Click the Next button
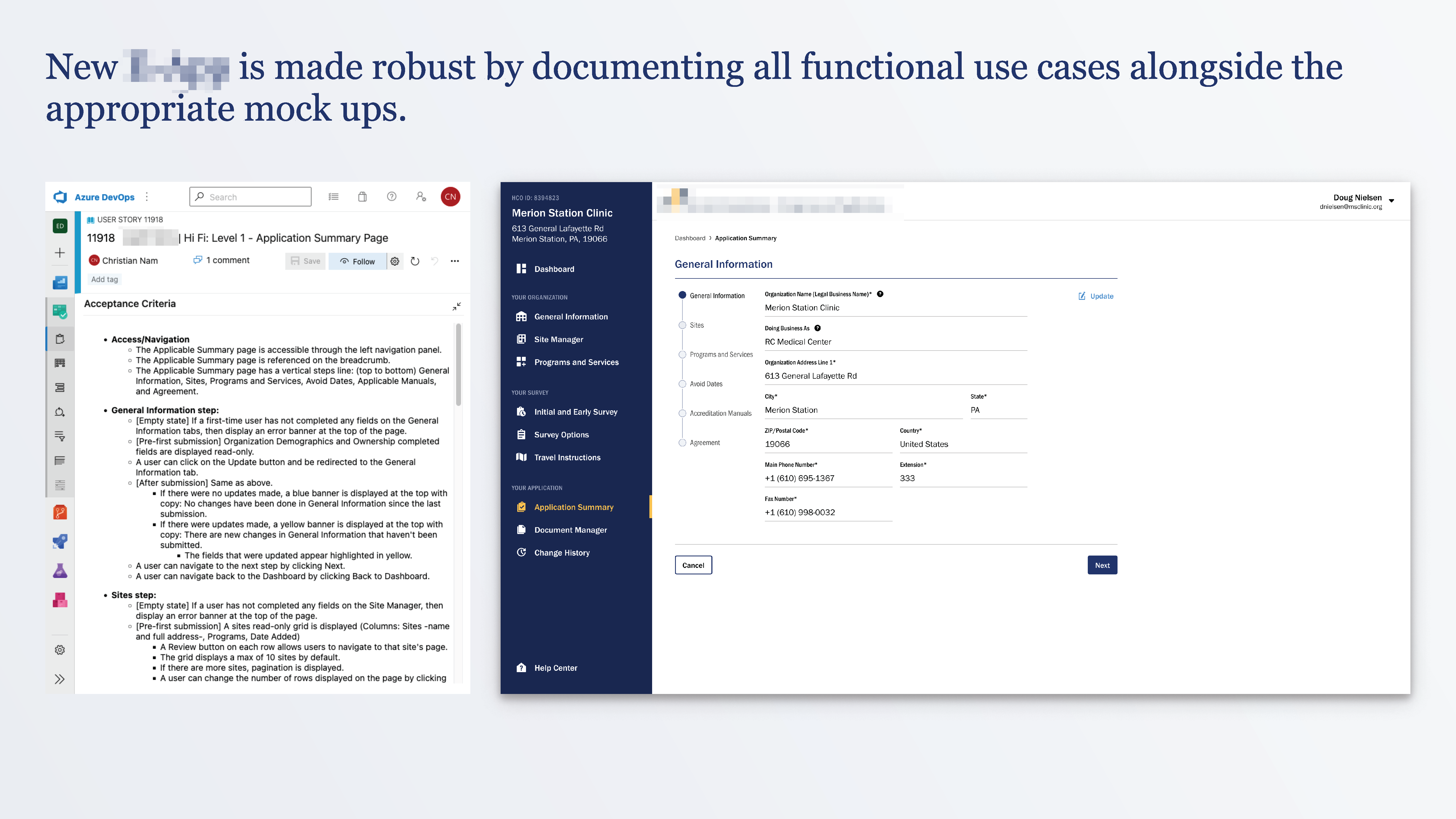1456x819 pixels. [1102, 565]
